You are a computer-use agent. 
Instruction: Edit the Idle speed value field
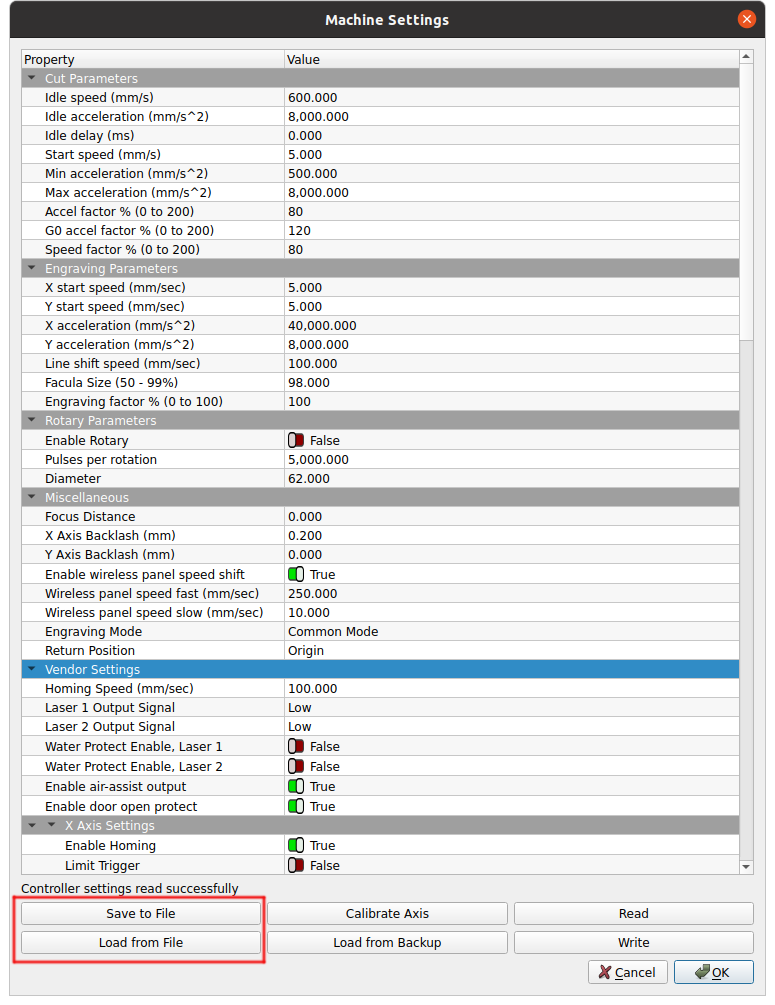[510, 98]
